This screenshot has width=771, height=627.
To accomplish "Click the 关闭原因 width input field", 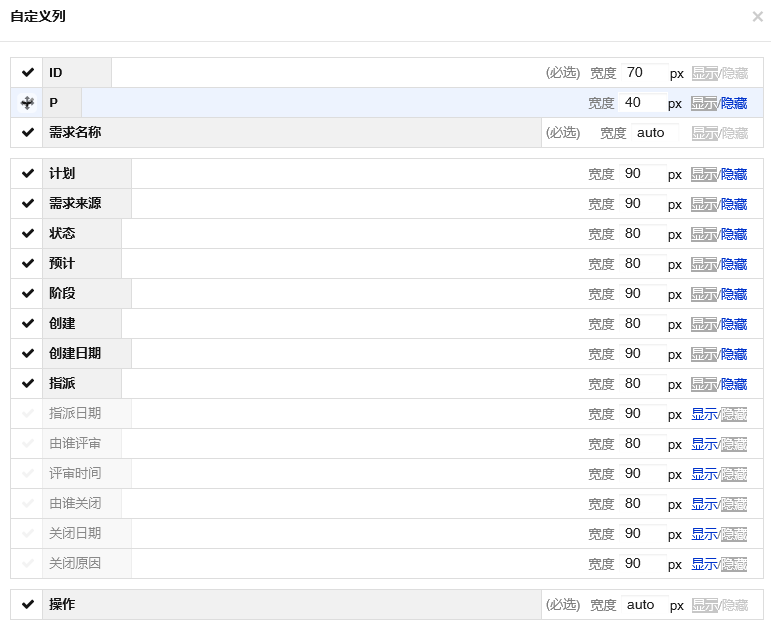I will click(643, 564).
